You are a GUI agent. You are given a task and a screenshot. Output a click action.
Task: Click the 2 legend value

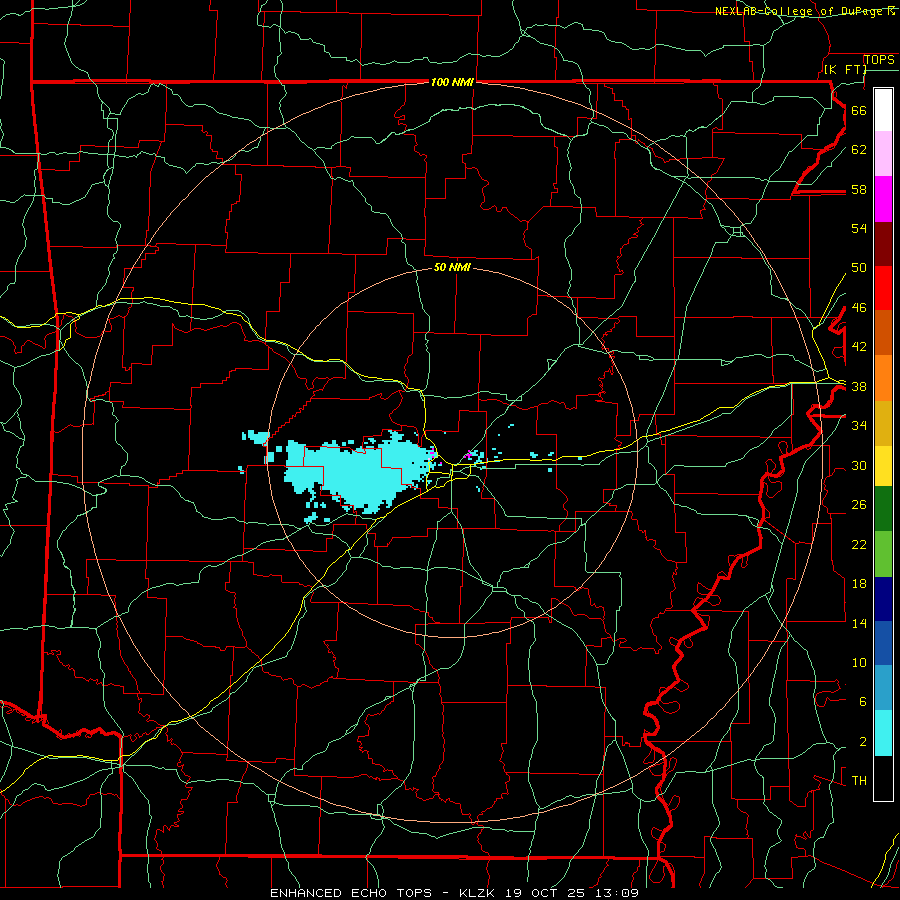click(863, 742)
